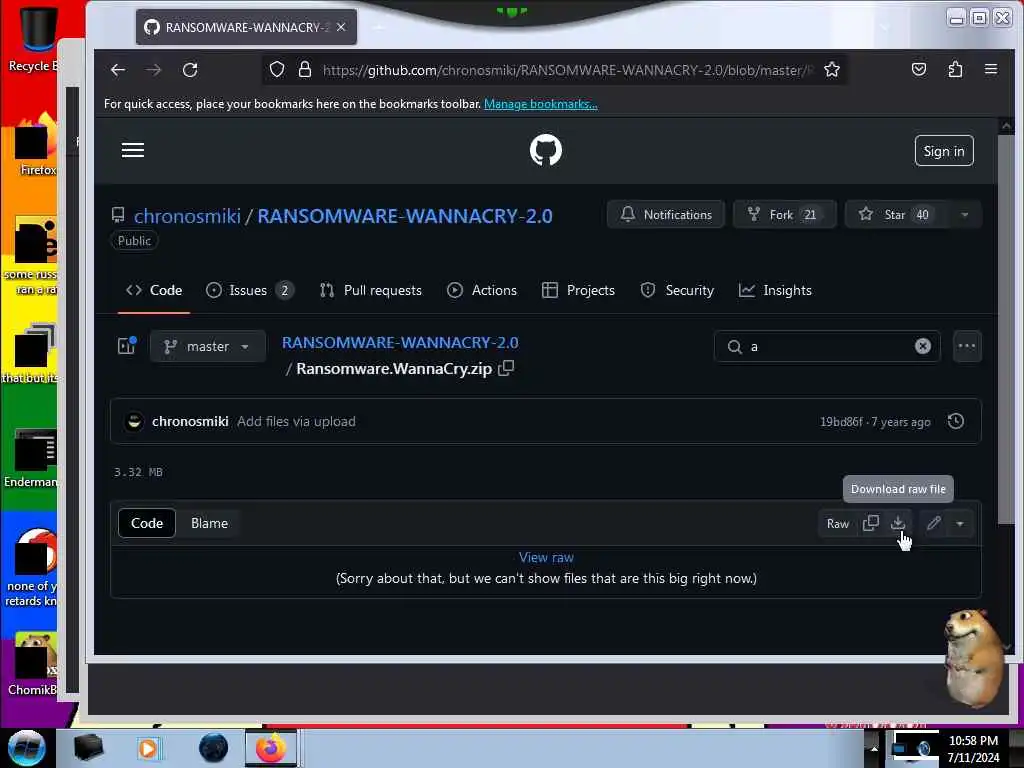Click the GitHub octocat logo
The height and width of the screenshot is (768, 1024).
tap(545, 150)
